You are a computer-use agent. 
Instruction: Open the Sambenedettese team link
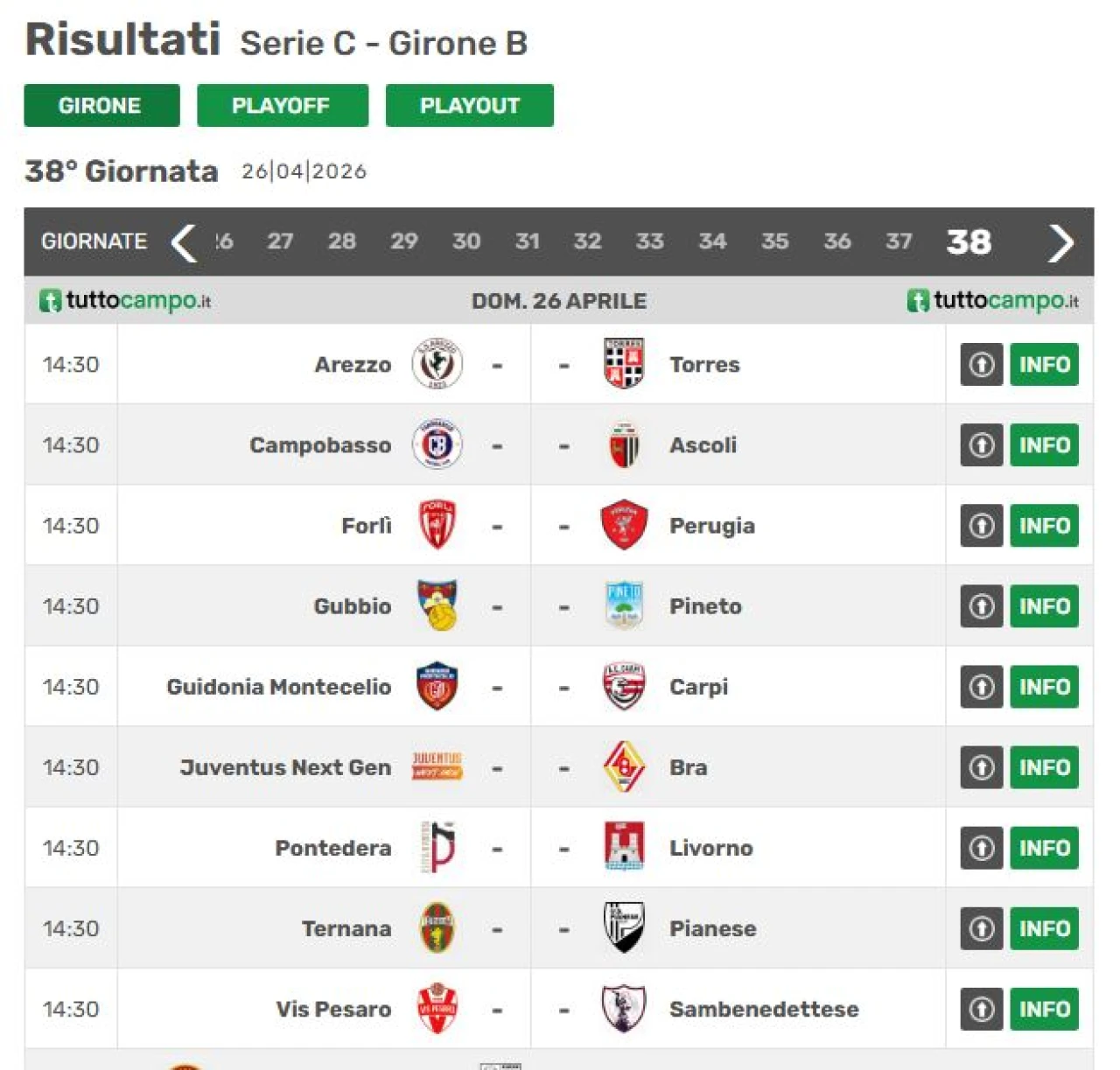click(763, 1009)
